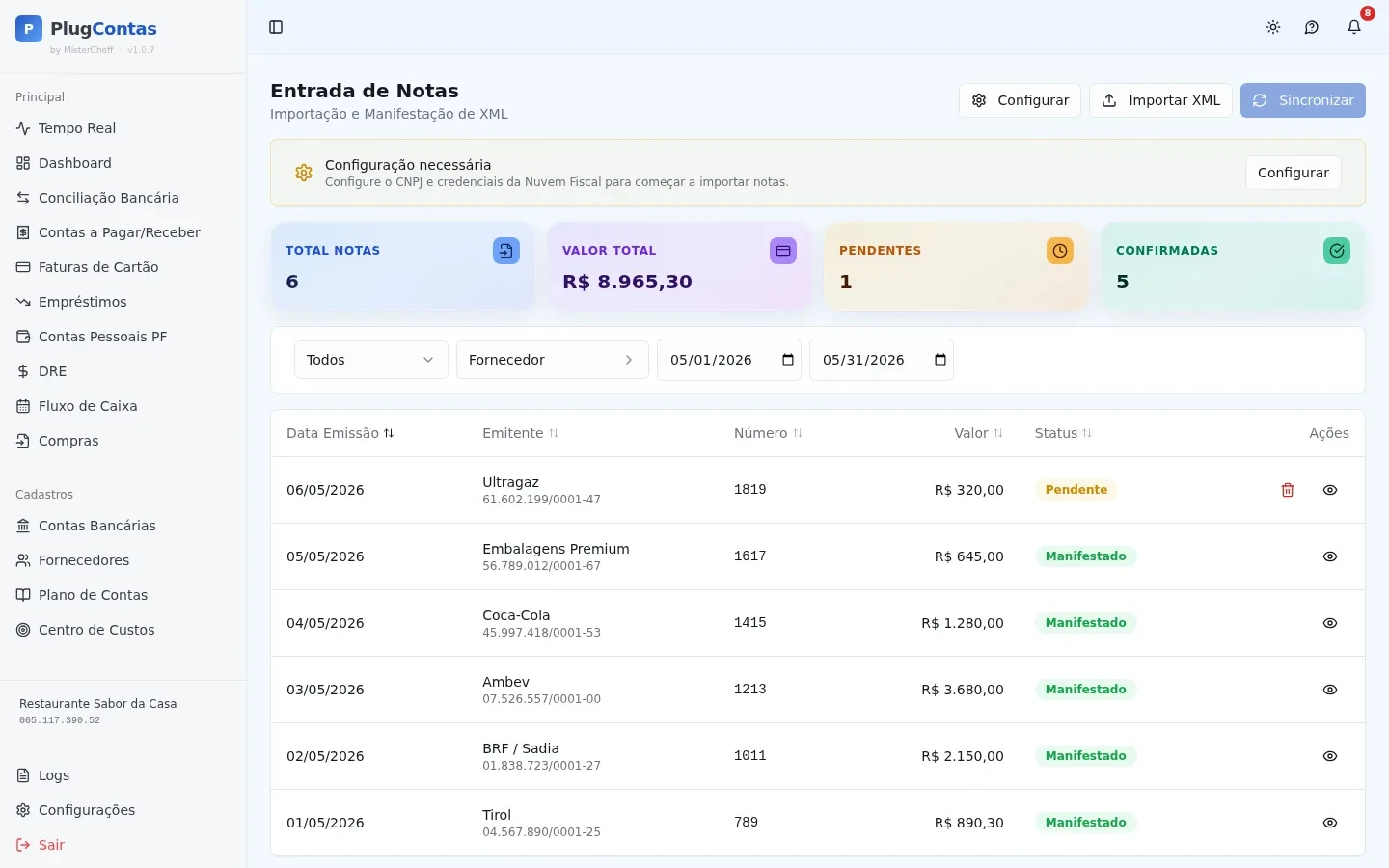Image resolution: width=1389 pixels, height=868 pixels.
Task: Sort by Status column header
Action: [x=1064, y=433]
